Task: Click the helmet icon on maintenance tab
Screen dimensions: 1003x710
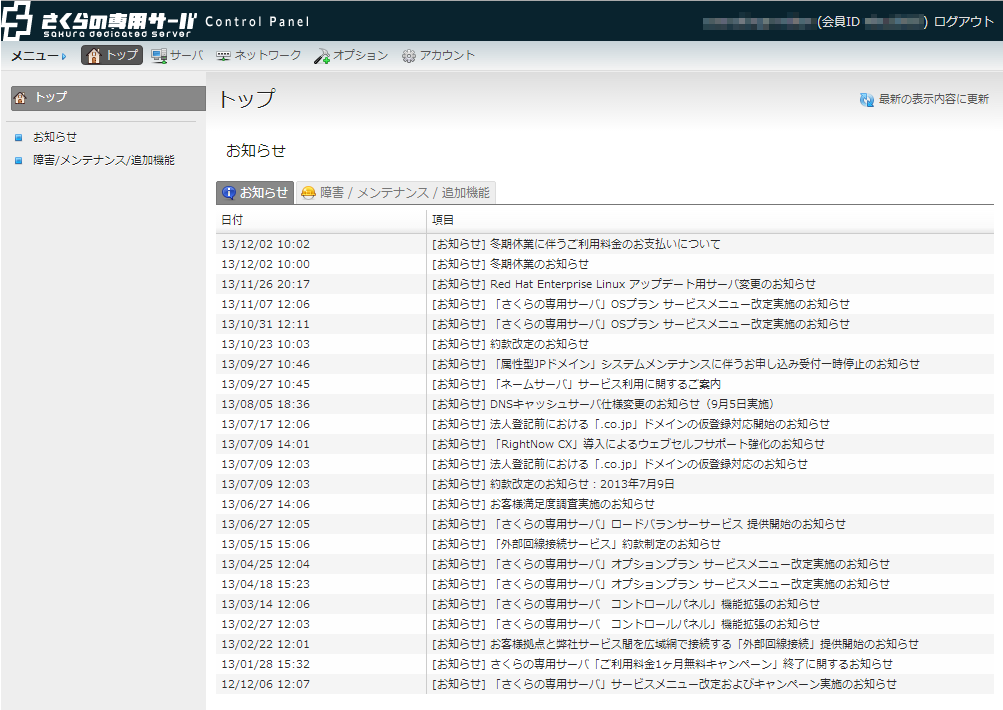Action: 309,193
